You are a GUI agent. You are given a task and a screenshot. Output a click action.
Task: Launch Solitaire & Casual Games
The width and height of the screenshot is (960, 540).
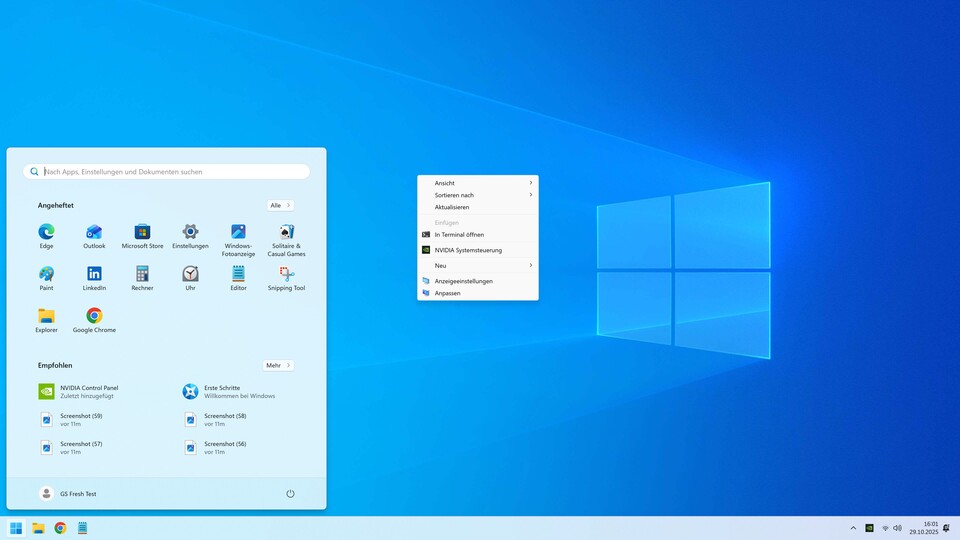click(286, 239)
